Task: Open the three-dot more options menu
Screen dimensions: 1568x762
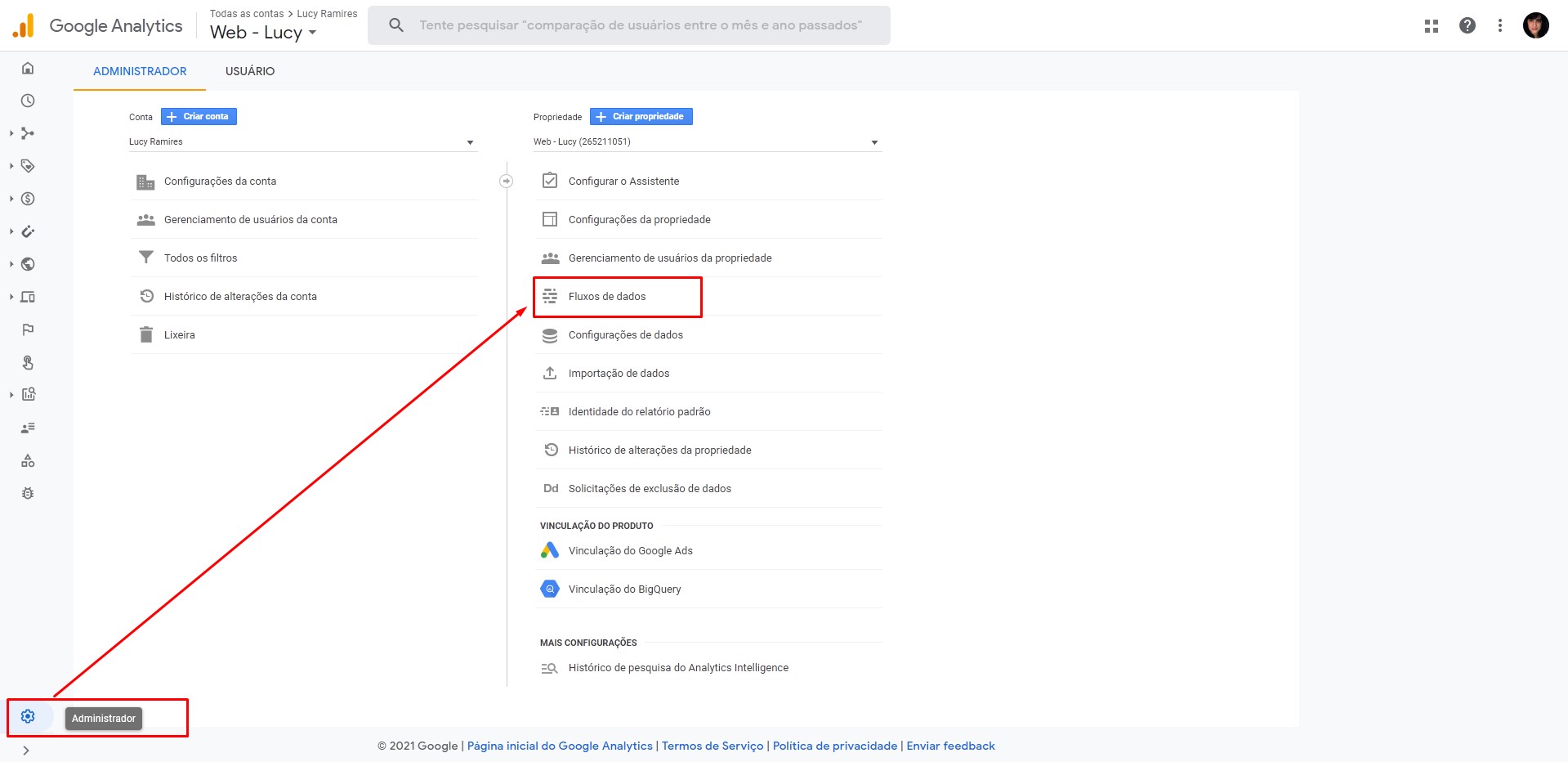Action: [x=1500, y=25]
